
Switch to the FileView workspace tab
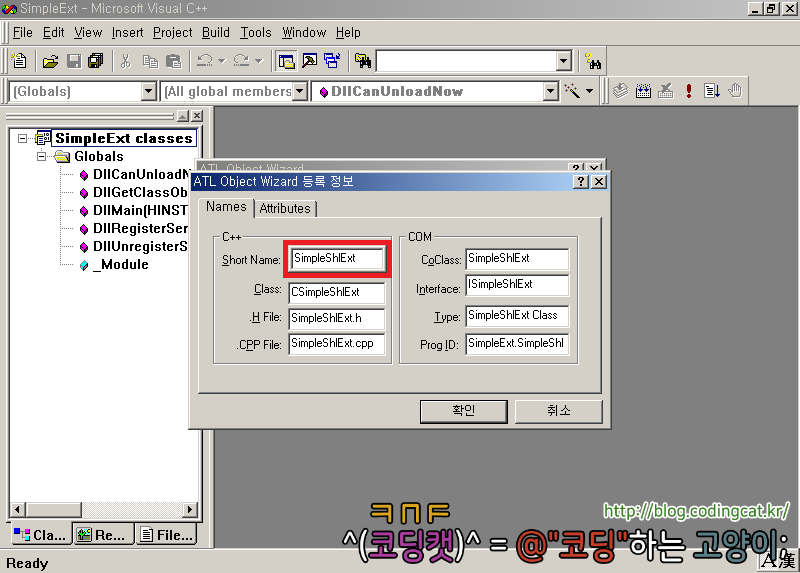[x=167, y=535]
